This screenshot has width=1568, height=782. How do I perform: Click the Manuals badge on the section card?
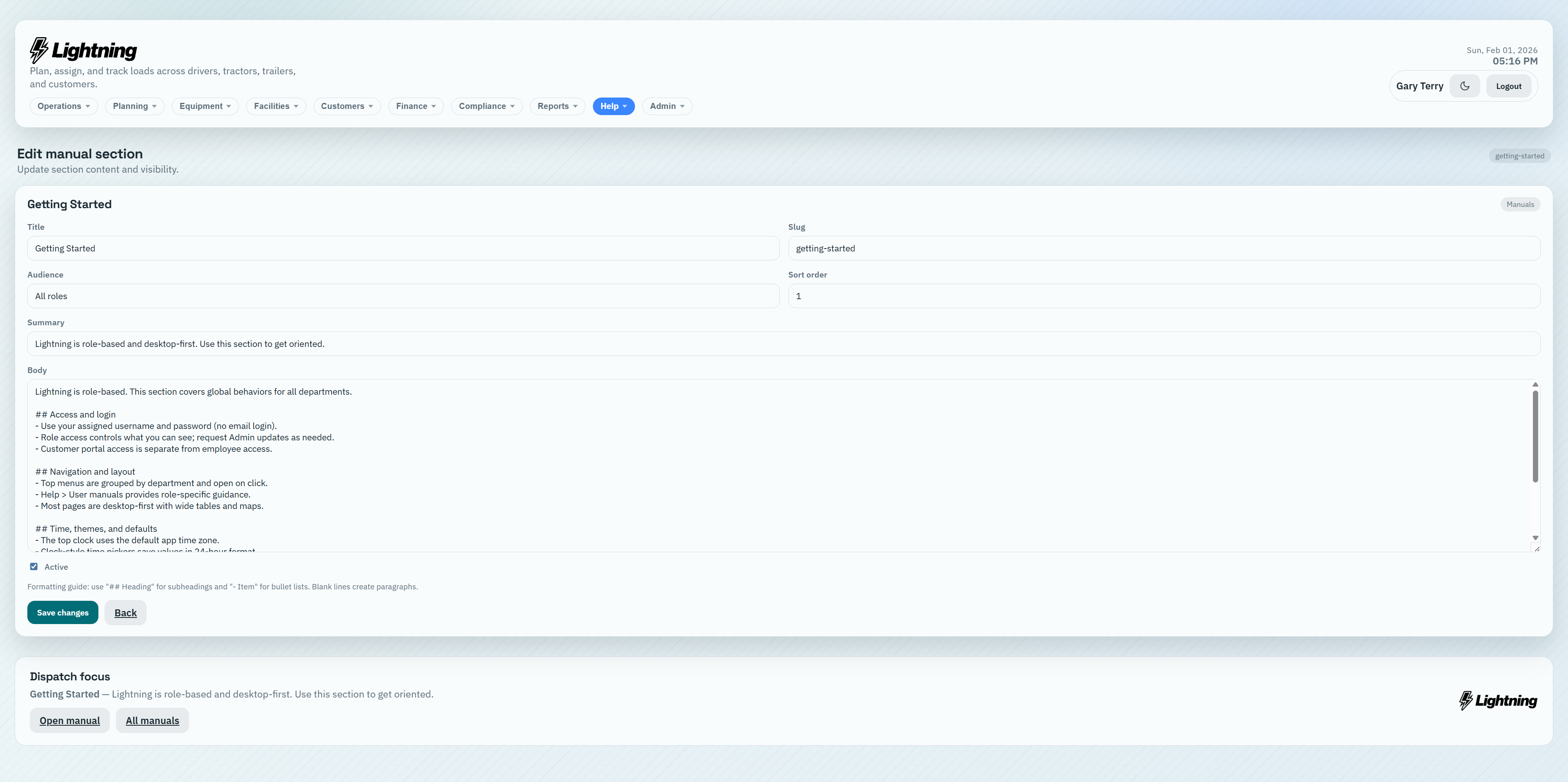pos(1520,204)
